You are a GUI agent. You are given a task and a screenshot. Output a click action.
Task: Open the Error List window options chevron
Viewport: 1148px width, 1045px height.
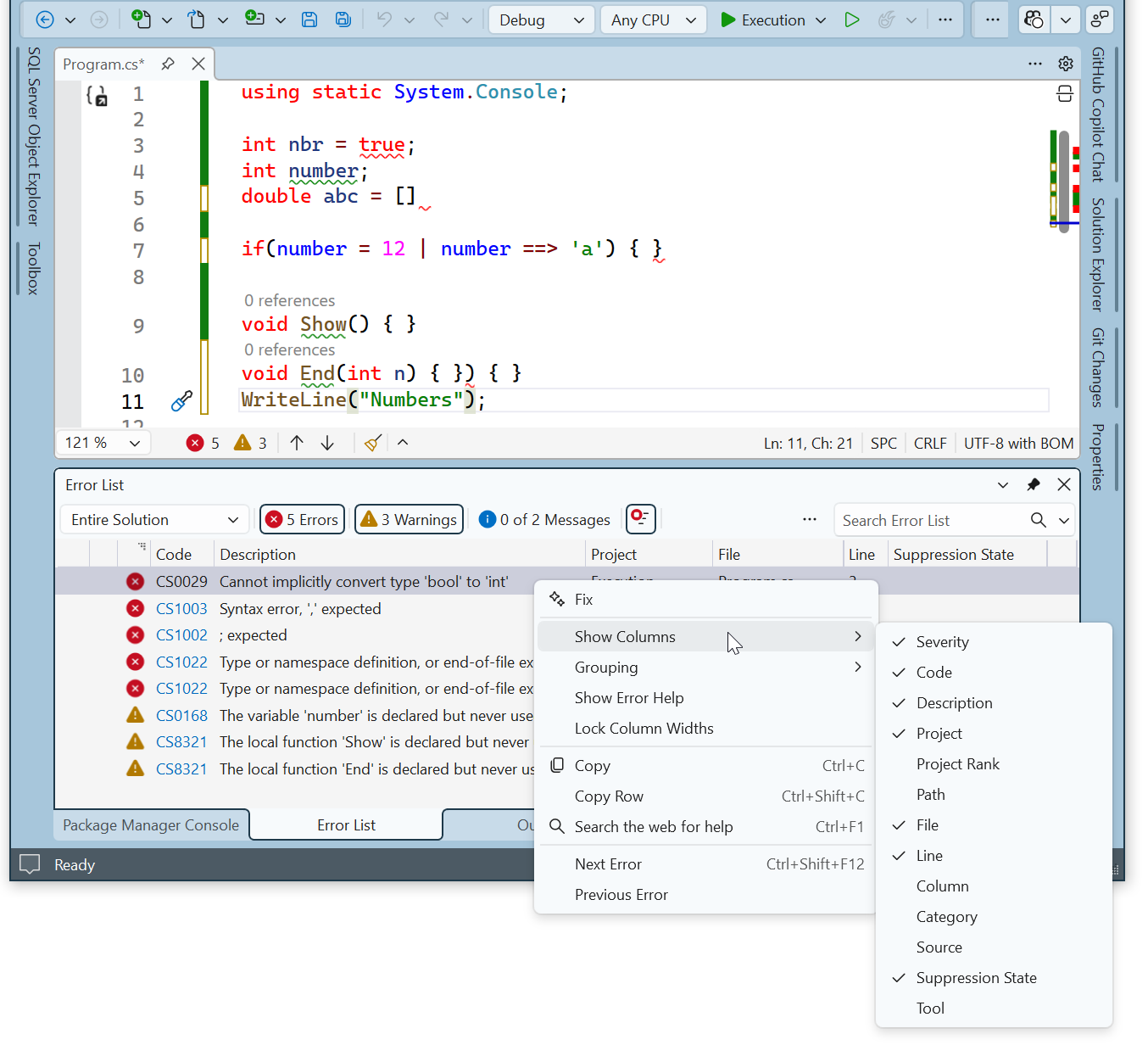(1003, 485)
